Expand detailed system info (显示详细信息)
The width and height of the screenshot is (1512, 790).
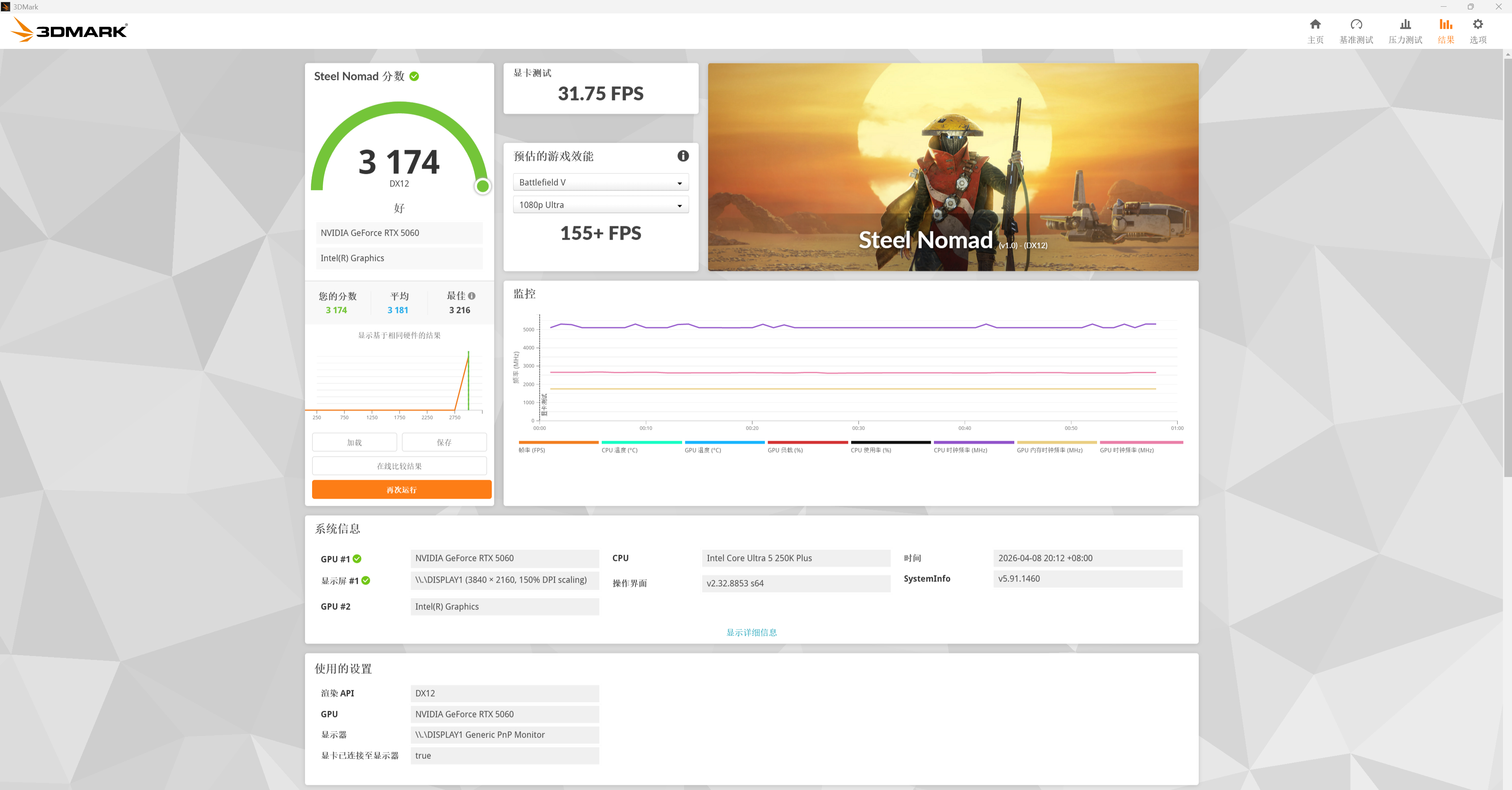(751, 633)
